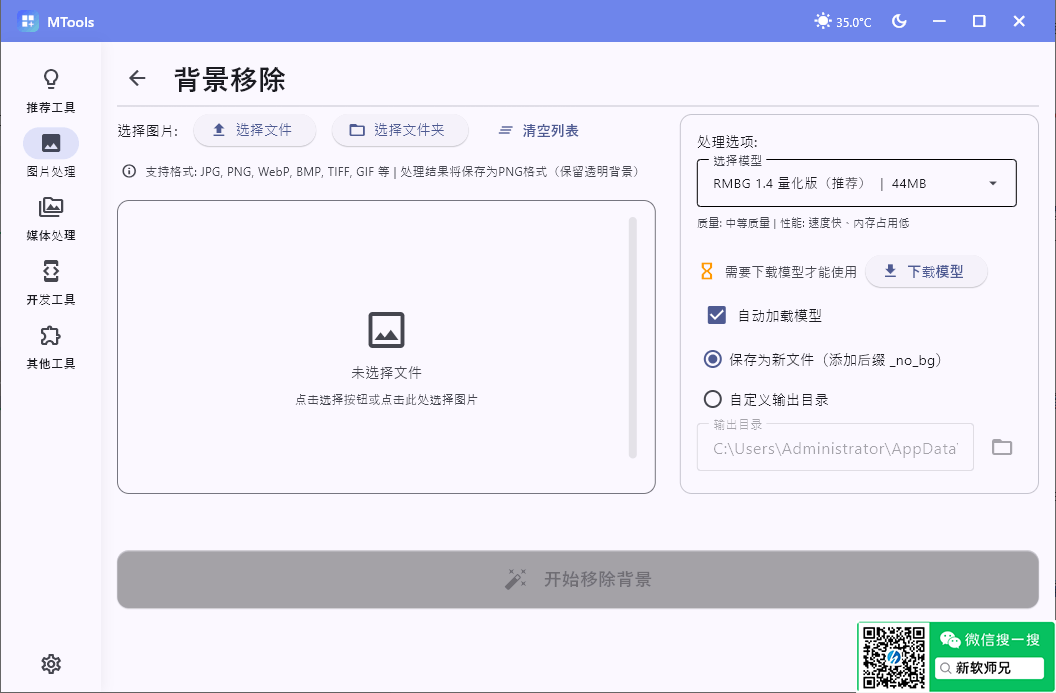This screenshot has width=1056, height=693.
Task: Enable the 自动加载模型 checkbox
Action: pos(716,314)
